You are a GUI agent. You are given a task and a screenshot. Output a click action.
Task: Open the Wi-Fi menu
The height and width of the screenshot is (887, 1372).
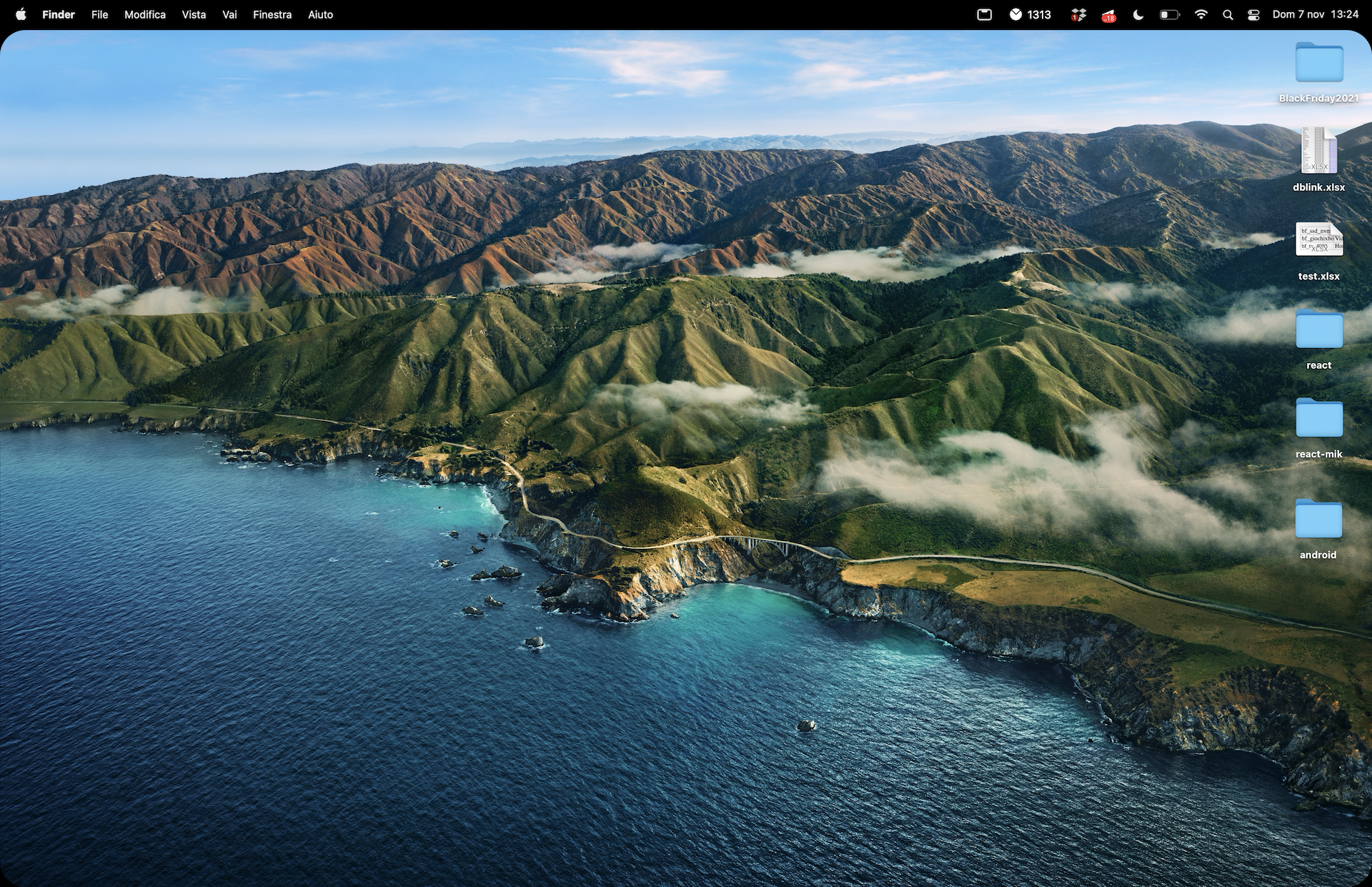[1200, 14]
